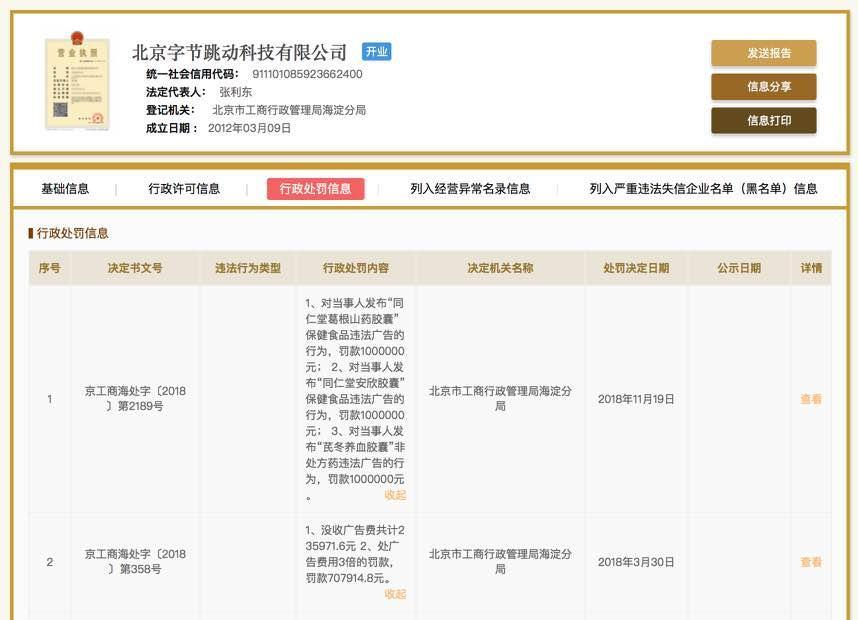The width and height of the screenshot is (858, 620).
Task: Click the 开业 status badge
Action: coord(376,52)
